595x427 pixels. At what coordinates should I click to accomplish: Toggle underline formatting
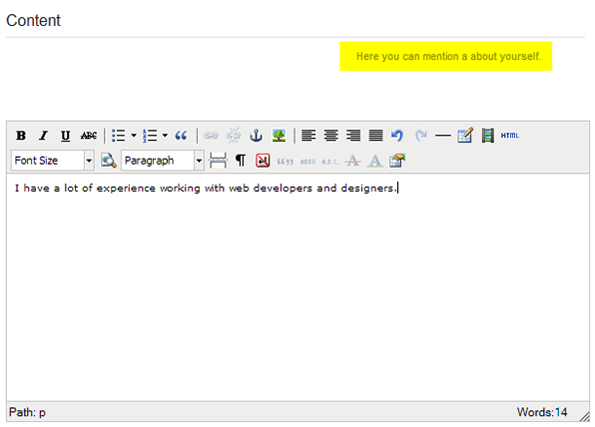pos(66,136)
